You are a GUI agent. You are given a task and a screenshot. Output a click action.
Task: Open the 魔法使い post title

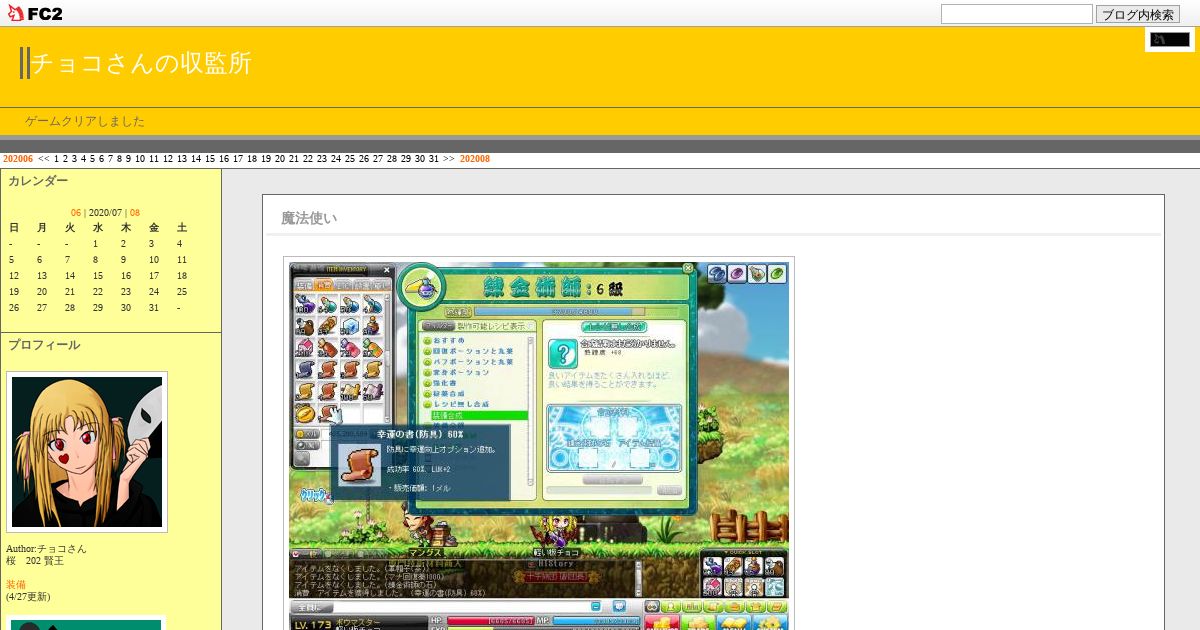point(309,218)
